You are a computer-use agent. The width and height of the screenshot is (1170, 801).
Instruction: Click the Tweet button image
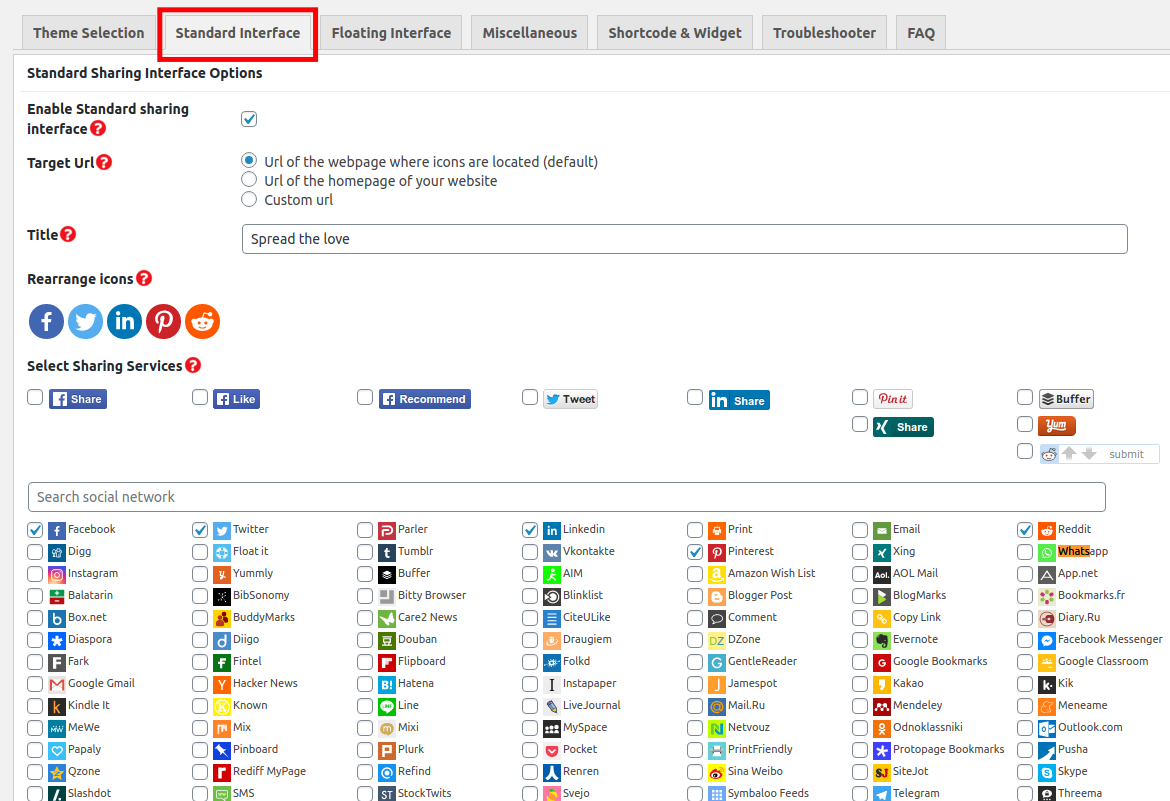571,399
